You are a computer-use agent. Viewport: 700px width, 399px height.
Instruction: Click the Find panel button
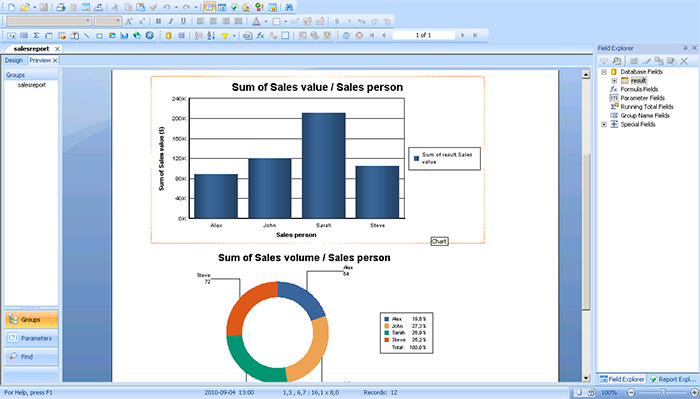point(31,357)
